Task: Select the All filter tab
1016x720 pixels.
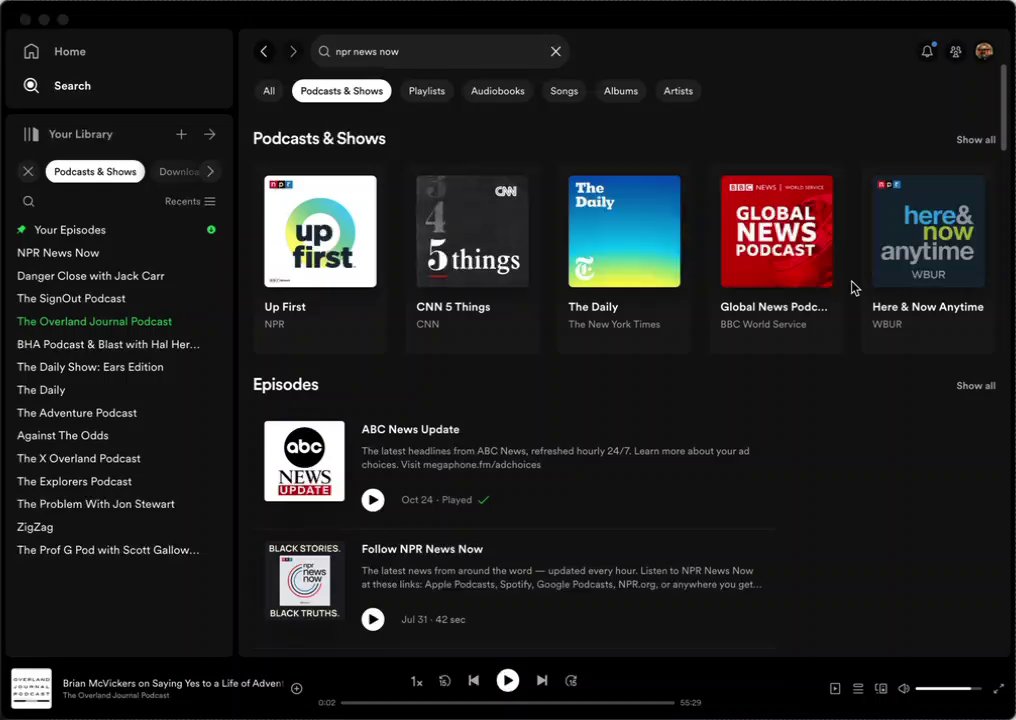Action: (269, 91)
